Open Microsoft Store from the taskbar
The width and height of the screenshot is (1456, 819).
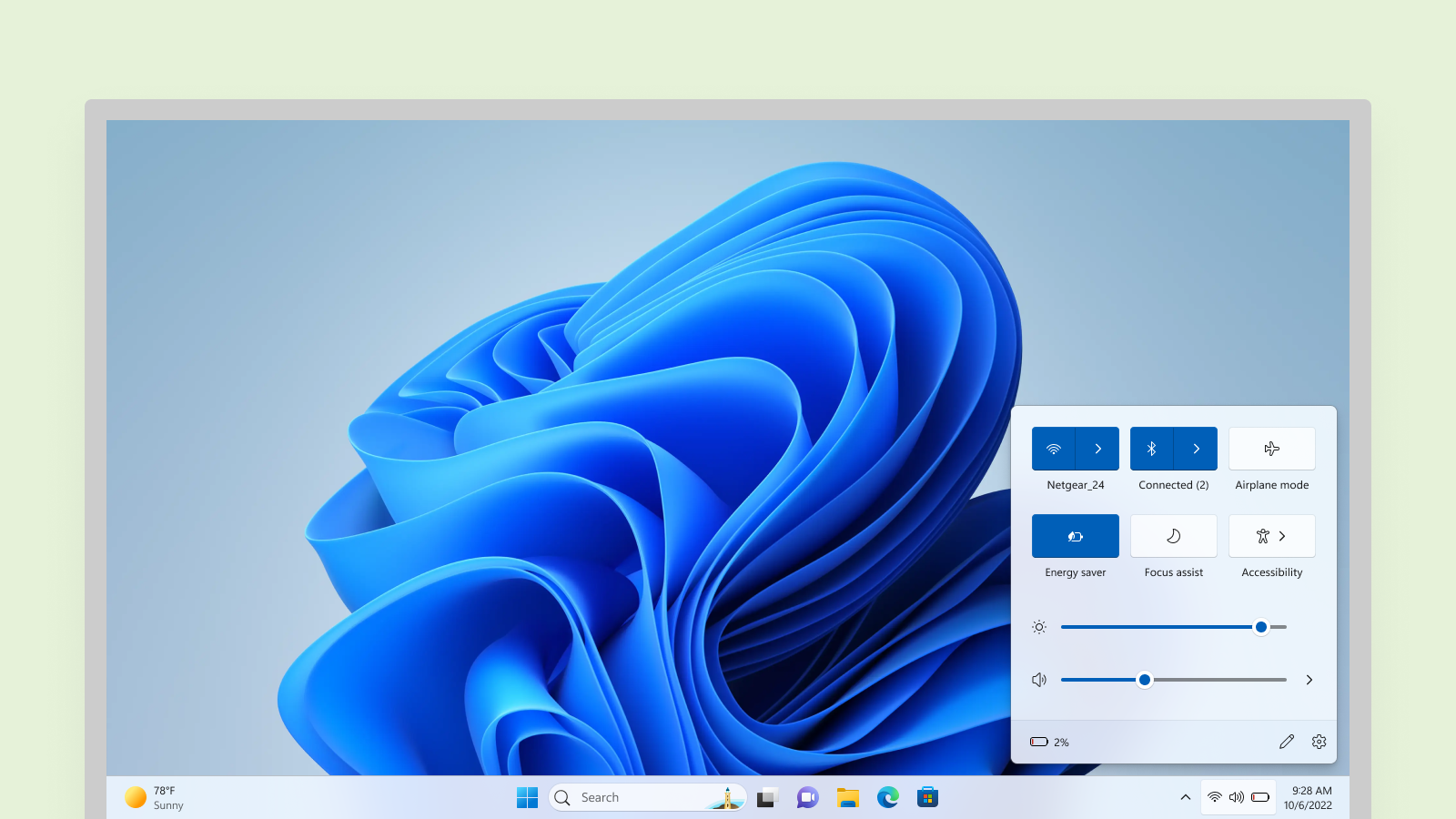[927, 798]
